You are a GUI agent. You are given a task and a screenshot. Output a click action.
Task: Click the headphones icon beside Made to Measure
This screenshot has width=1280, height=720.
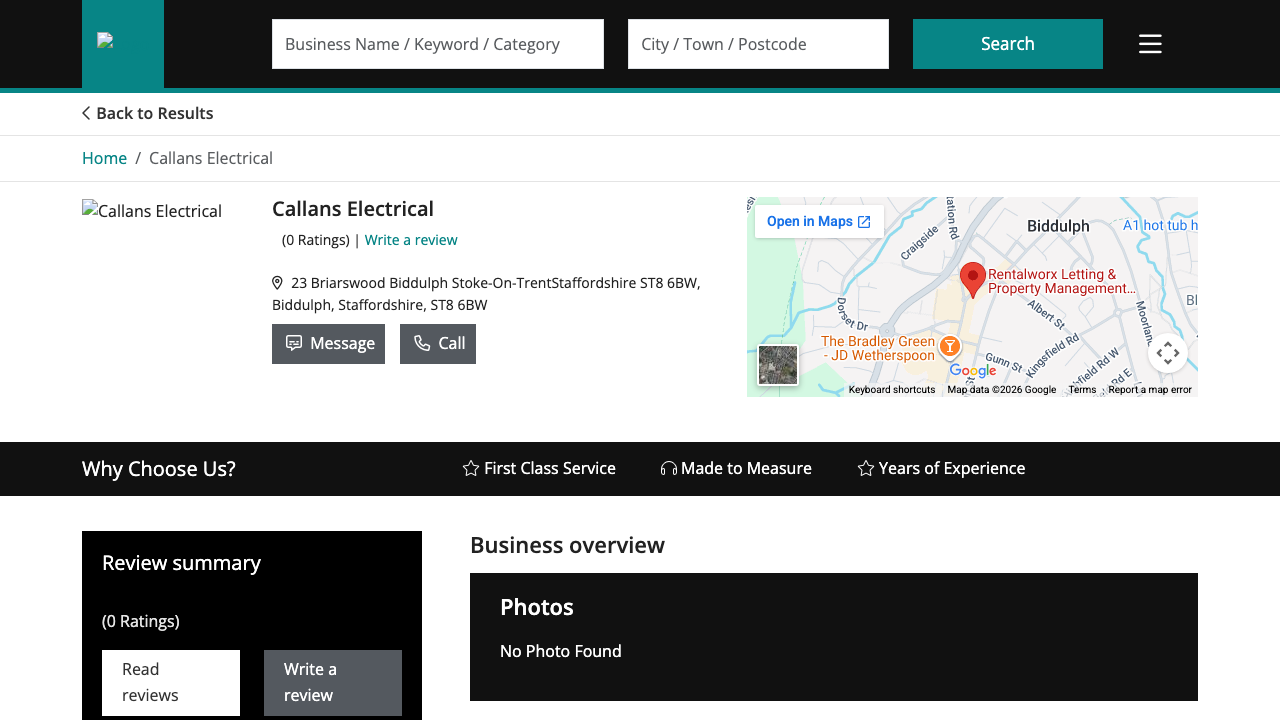pyautogui.click(x=667, y=468)
